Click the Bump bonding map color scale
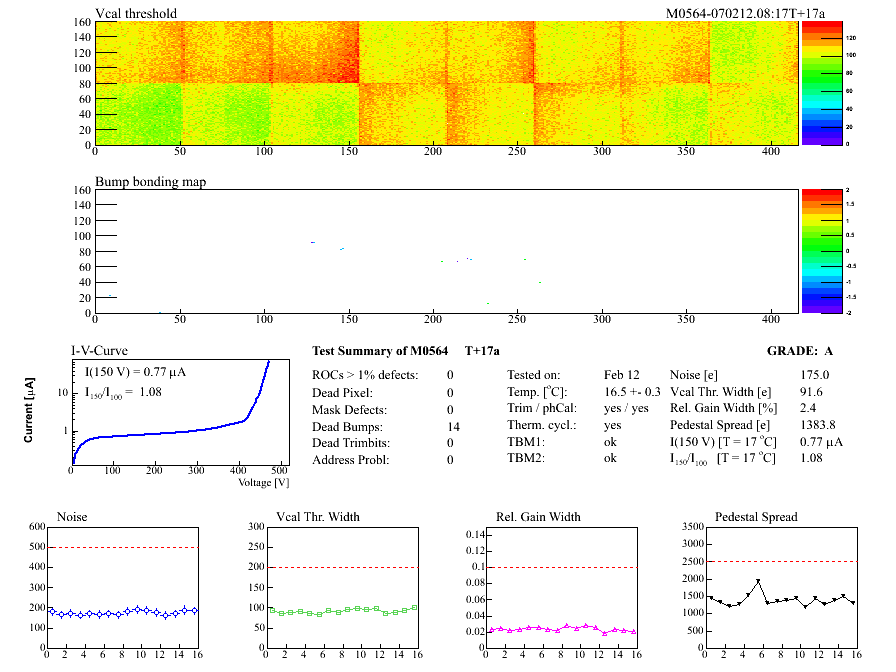 [x=814, y=250]
